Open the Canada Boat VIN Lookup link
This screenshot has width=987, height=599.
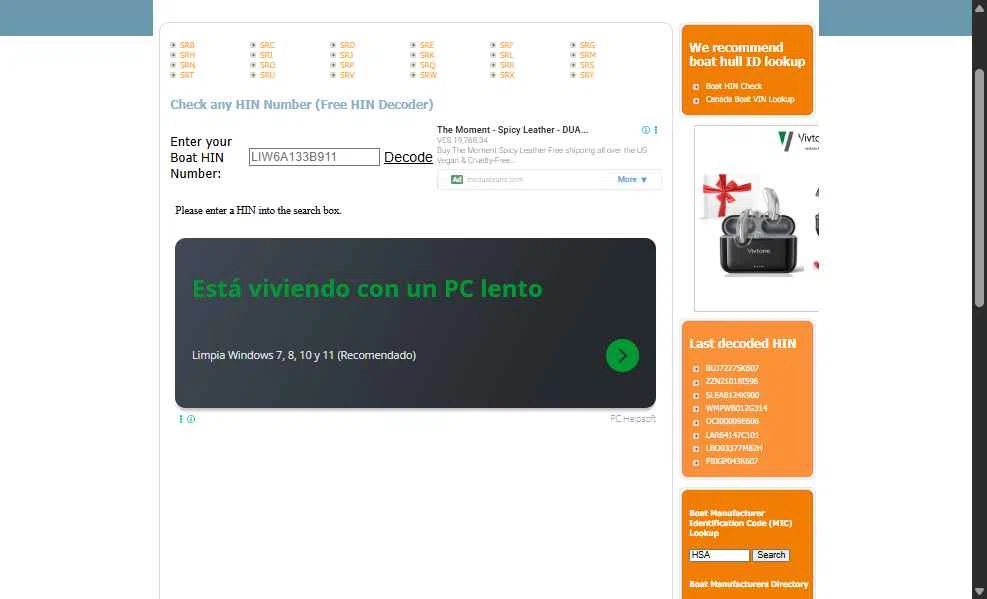point(750,99)
